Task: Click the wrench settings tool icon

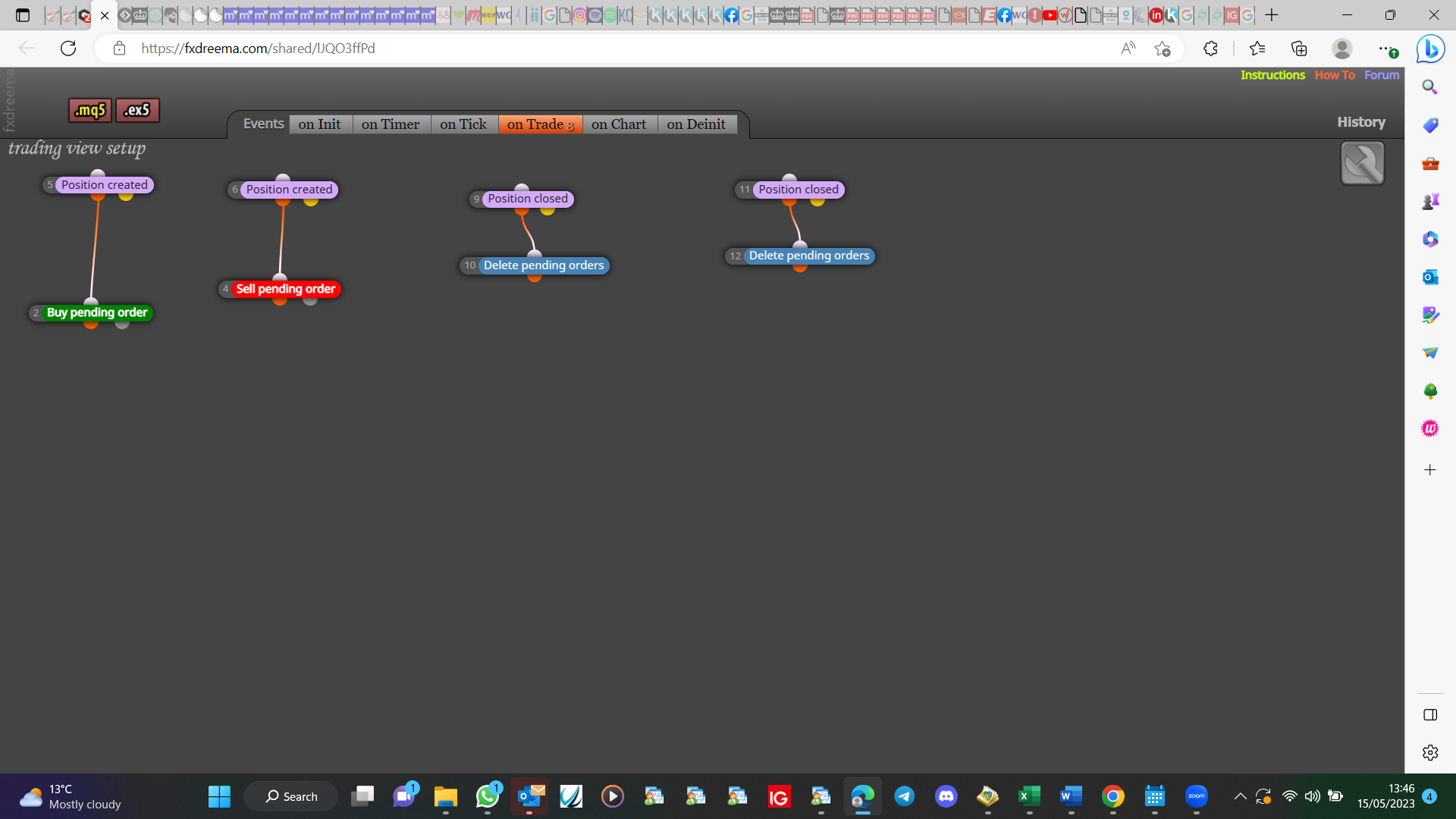Action: tap(1363, 163)
